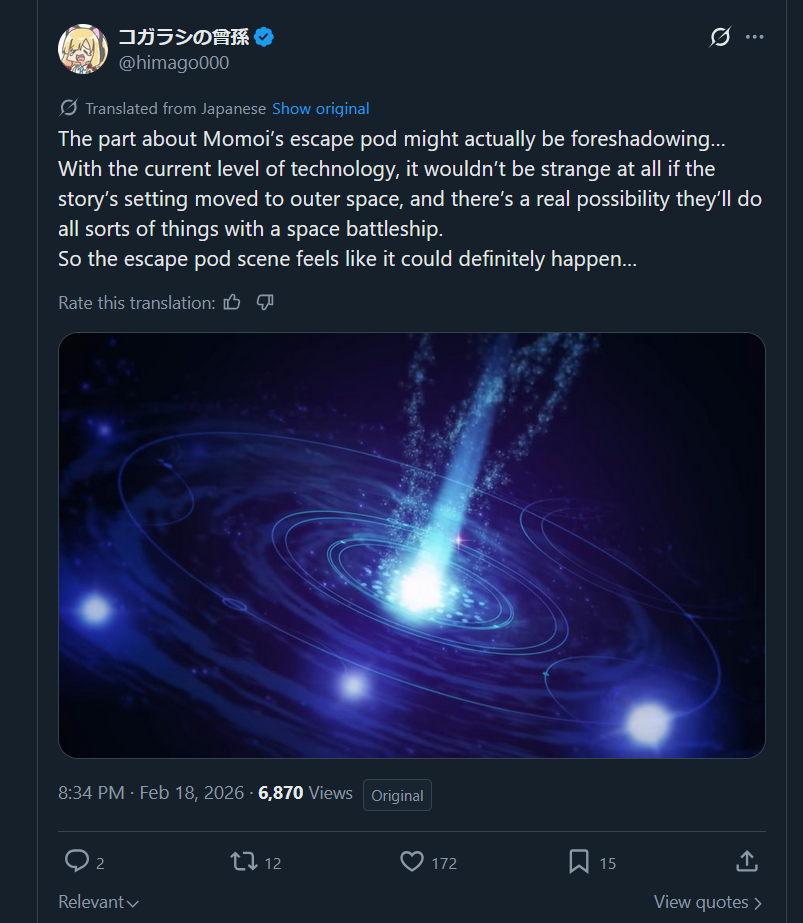
Task: Click the share upload icon
Action: [747, 861]
